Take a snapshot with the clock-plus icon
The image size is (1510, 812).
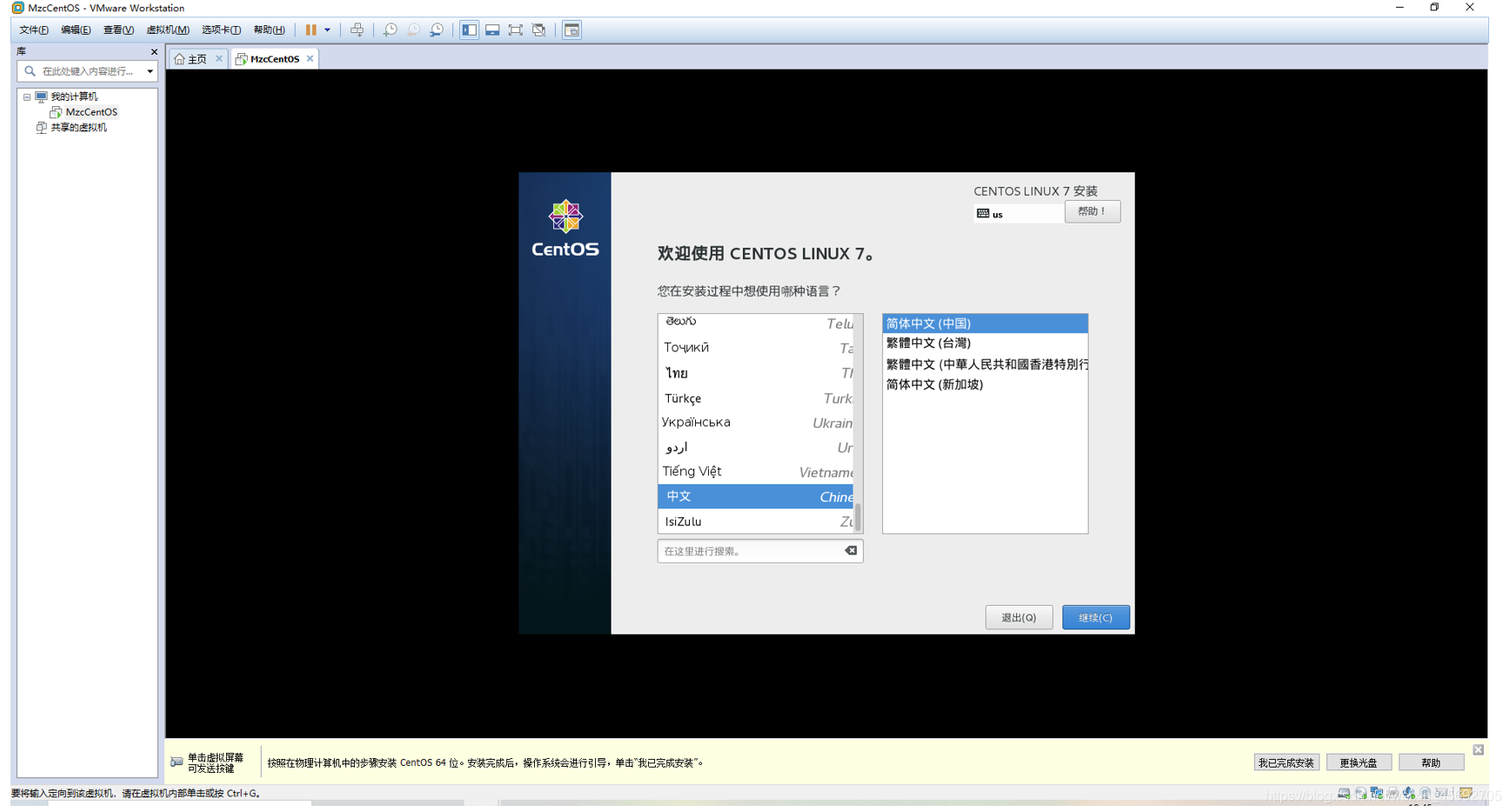click(390, 30)
